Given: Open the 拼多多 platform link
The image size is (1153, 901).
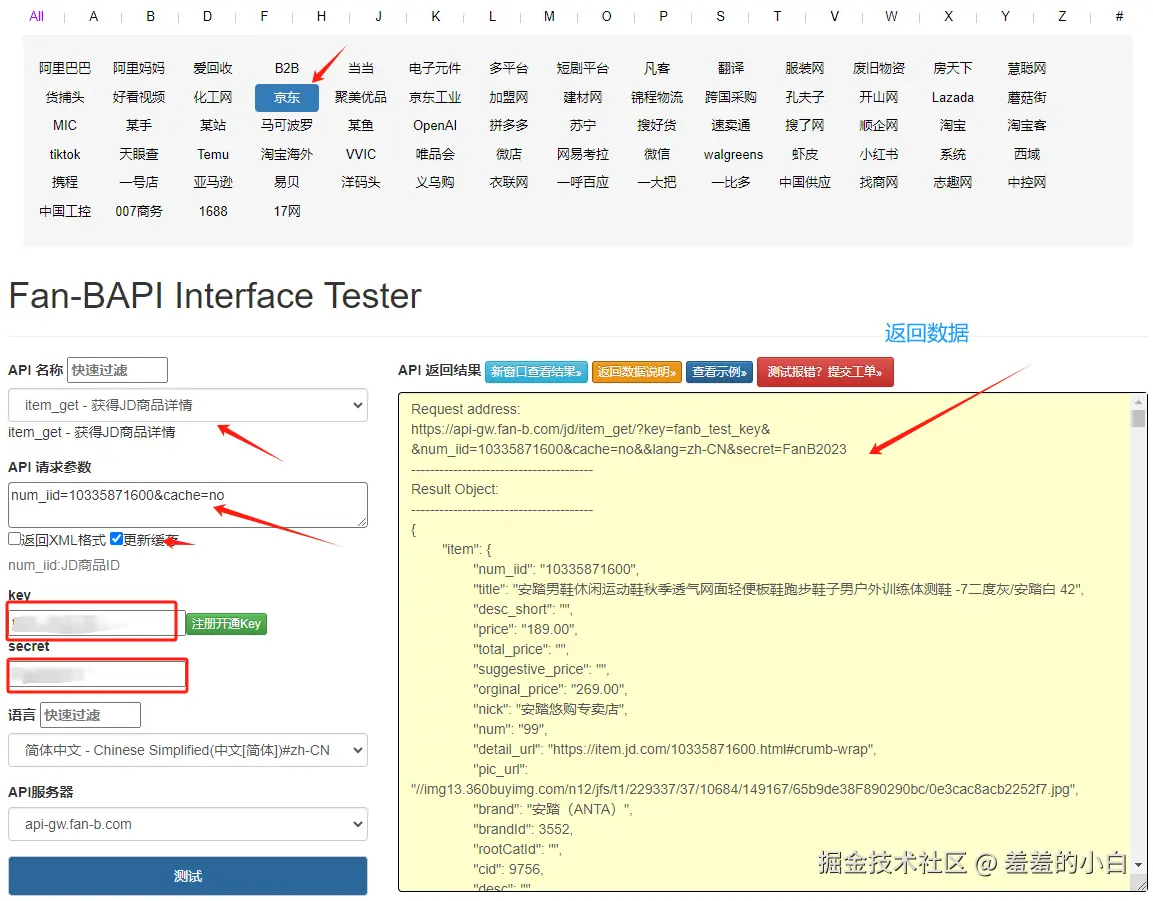Looking at the screenshot, I should tap(508, 126).
